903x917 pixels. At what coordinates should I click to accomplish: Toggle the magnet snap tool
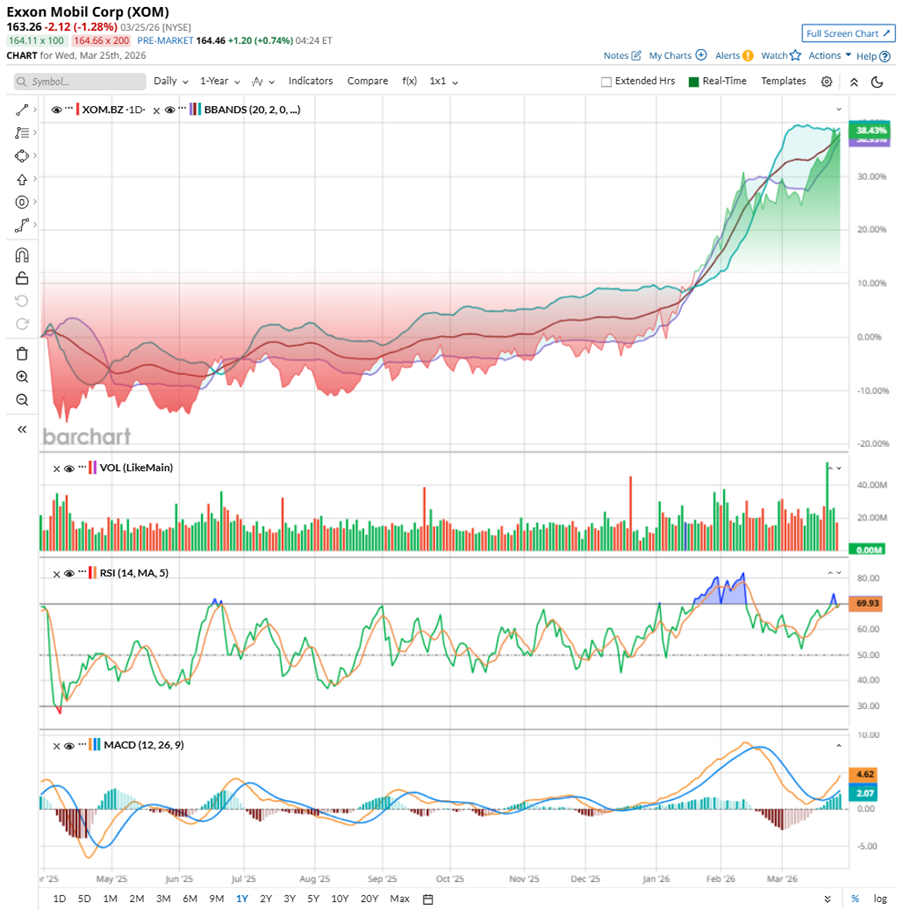click(22, 255)
